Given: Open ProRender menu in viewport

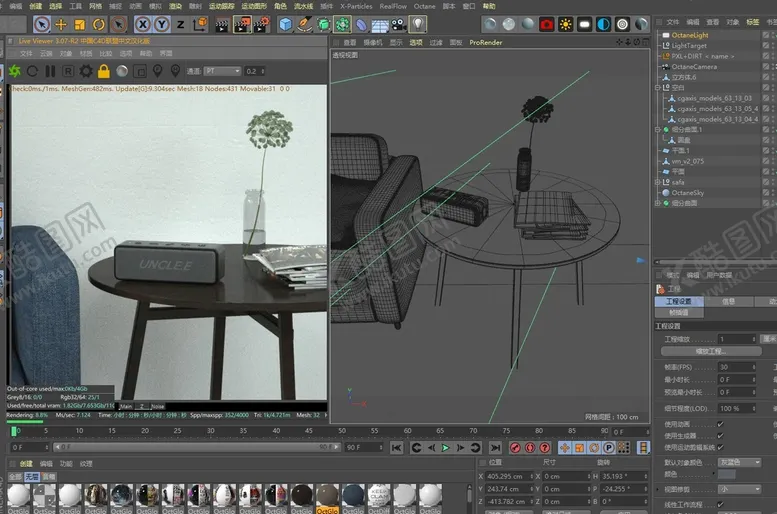Looking at the screenshot, I should click(486, 43).
